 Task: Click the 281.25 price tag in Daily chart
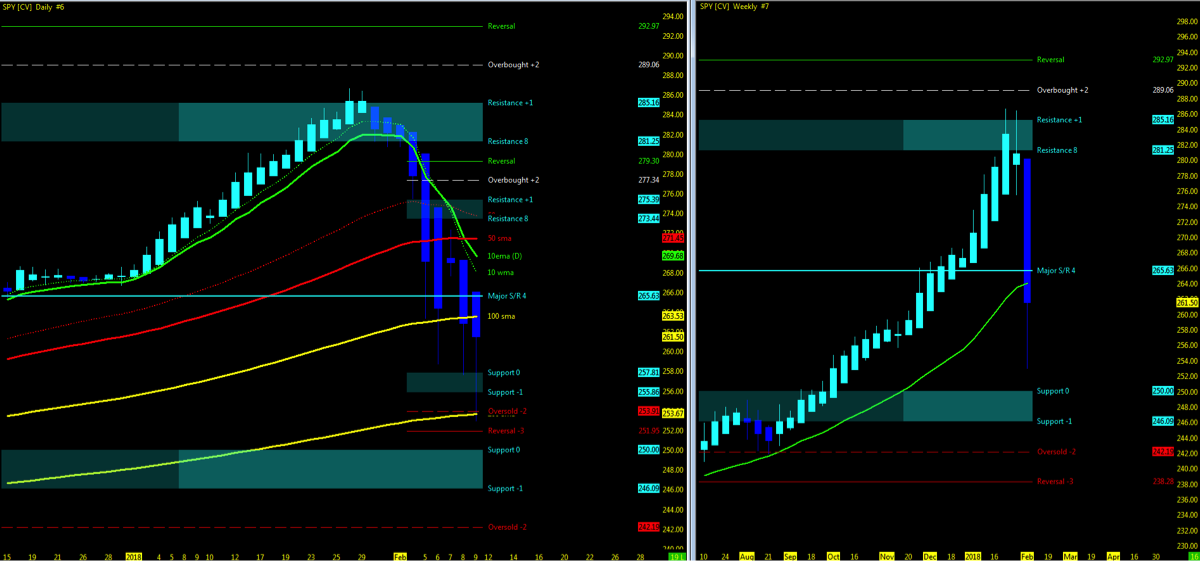647,141
